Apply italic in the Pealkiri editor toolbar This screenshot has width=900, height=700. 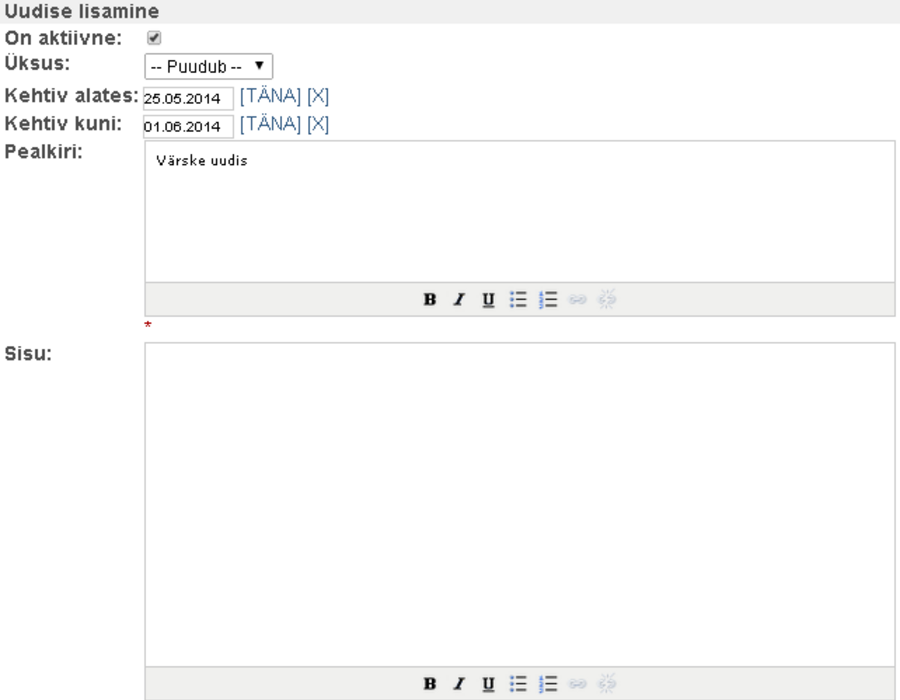[459, 300]
